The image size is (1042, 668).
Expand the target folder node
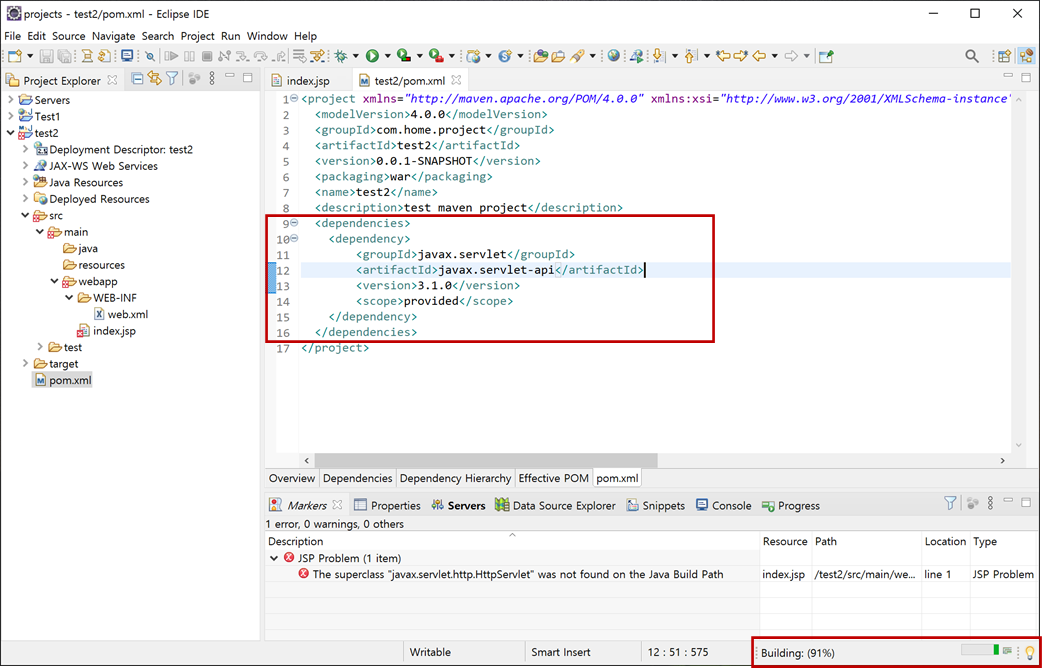pyautogui.click(x=25, y=364)
